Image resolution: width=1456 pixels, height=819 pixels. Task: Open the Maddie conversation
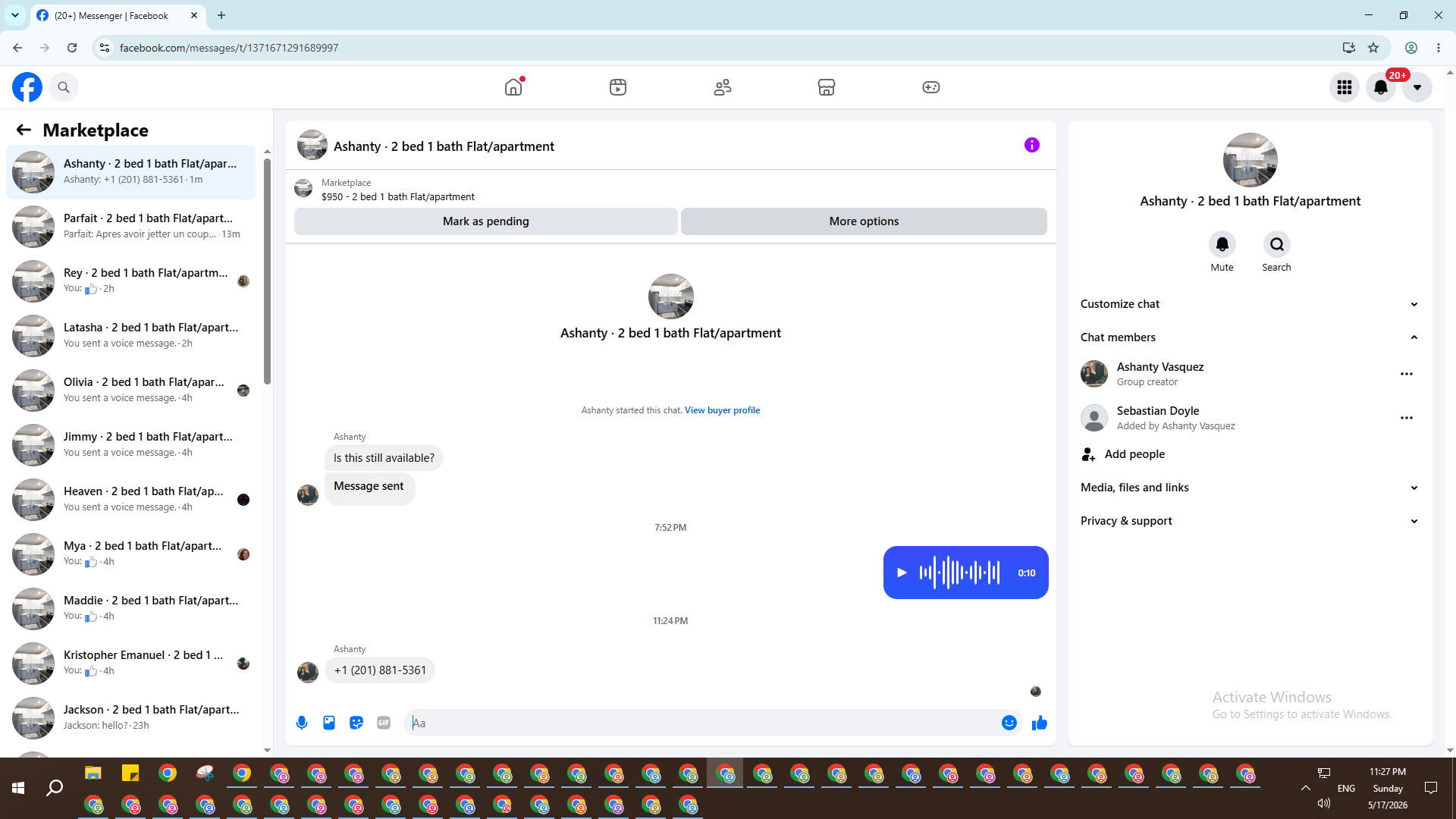130,609
